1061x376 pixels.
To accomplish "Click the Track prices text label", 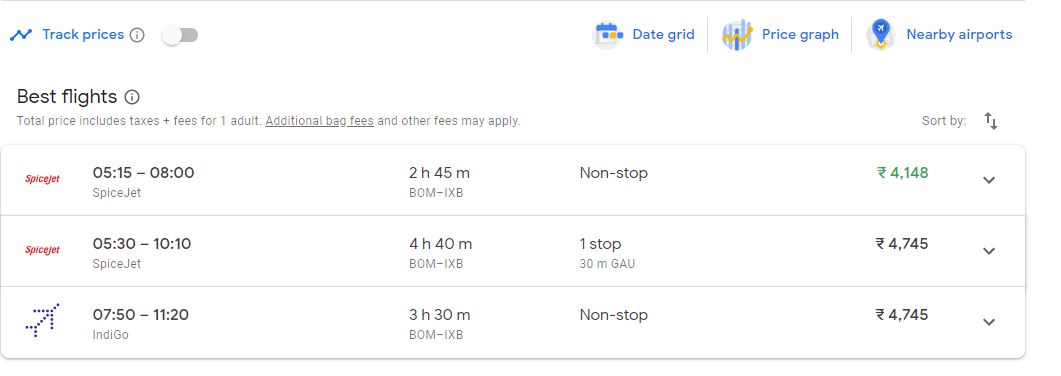I will 83,34.
